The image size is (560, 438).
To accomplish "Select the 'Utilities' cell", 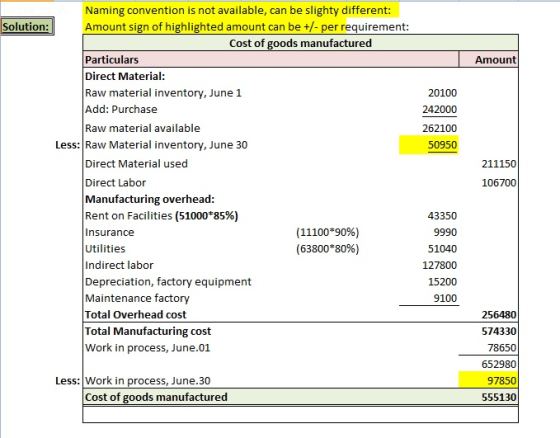I will pyautogui.click(x=105, y=249).
